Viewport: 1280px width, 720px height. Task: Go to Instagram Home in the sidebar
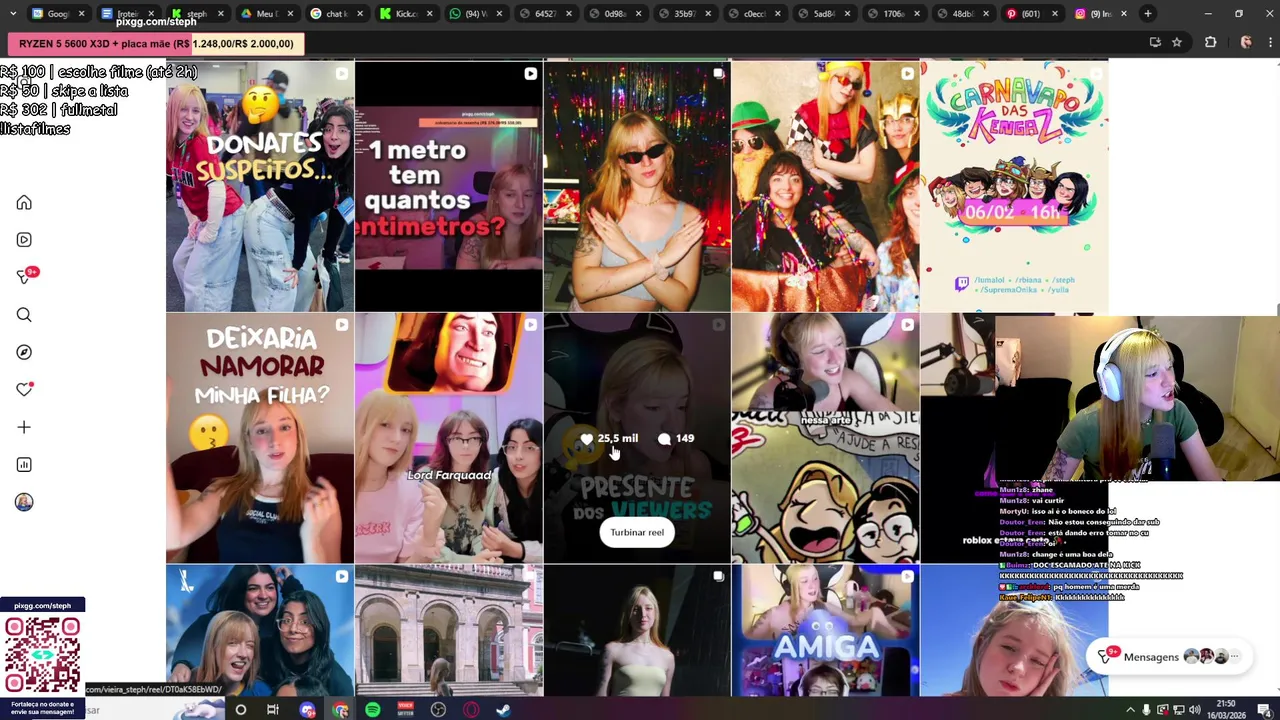point(24,203)
